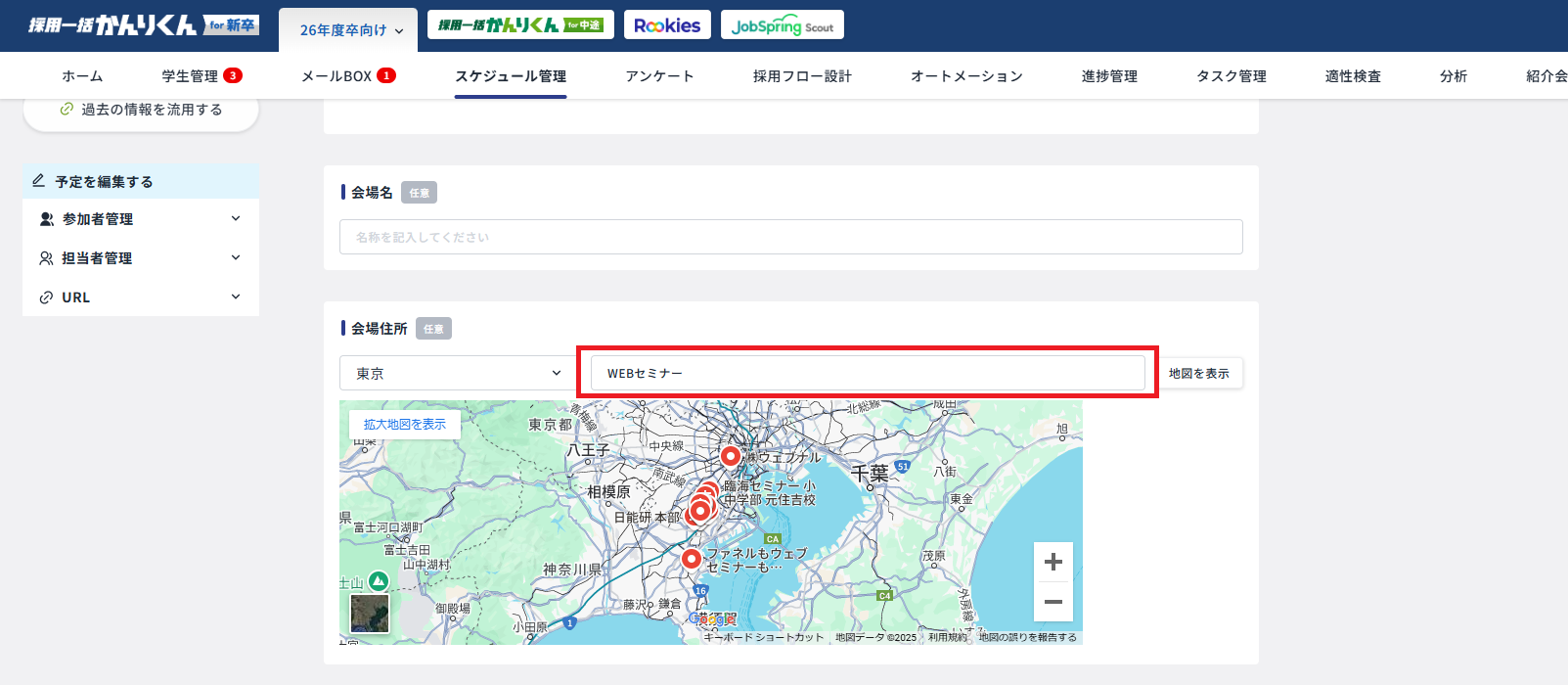Click 過去の情報を流用する button
This screenshot has width=1568, height=685.
pos(141,110)
